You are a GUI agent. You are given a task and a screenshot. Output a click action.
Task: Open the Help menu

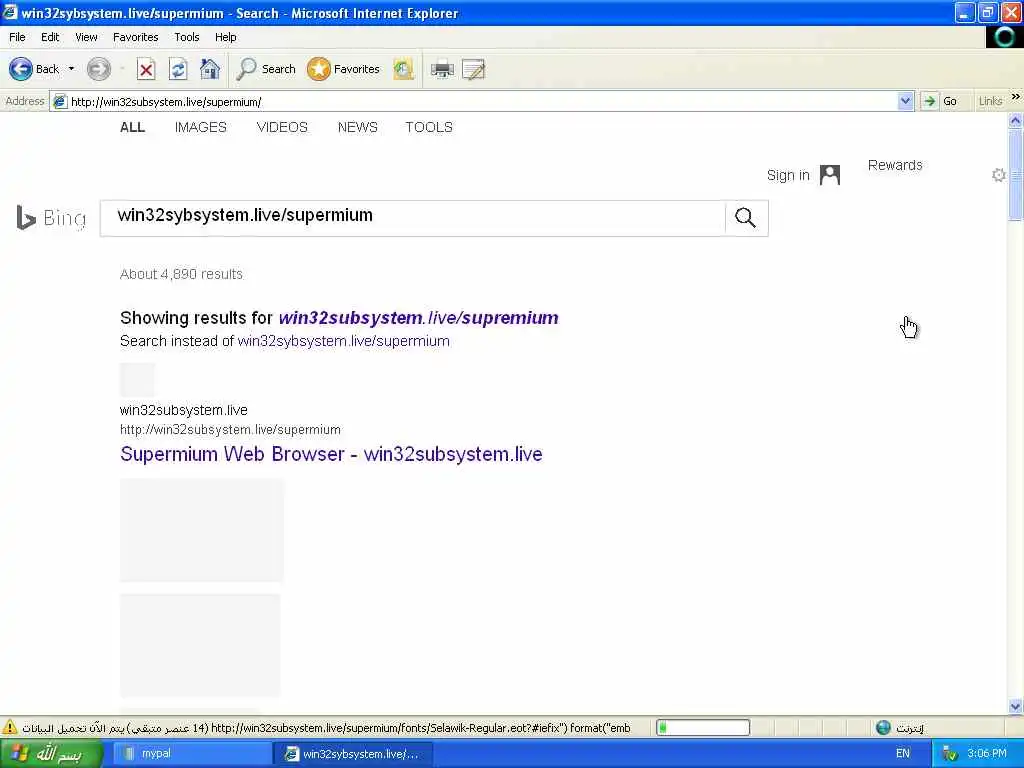tap(225, 37)
